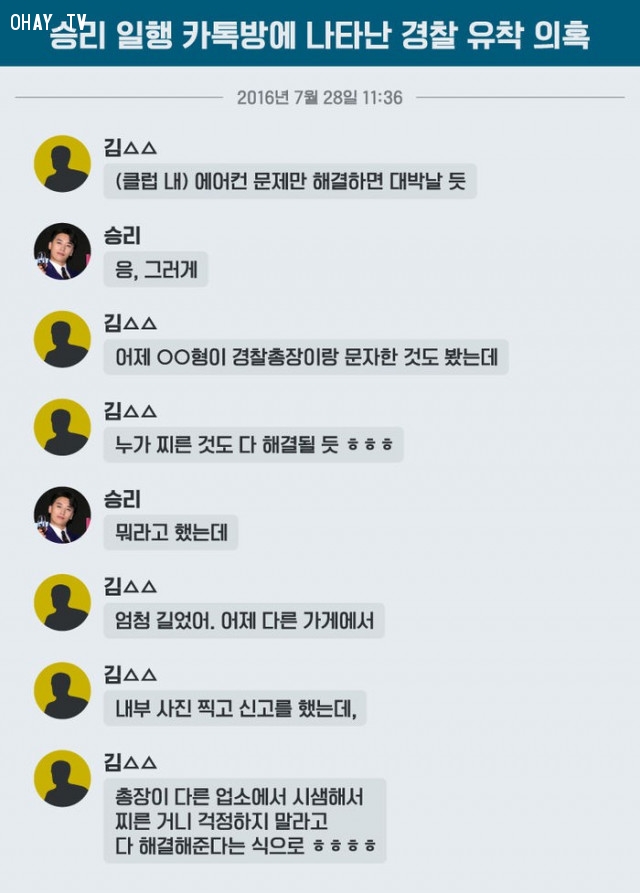Select the multi-line '총장이 다른 업소에서' bubble
Viewport: 640px width, 893px height.
[x=245, y=821]
